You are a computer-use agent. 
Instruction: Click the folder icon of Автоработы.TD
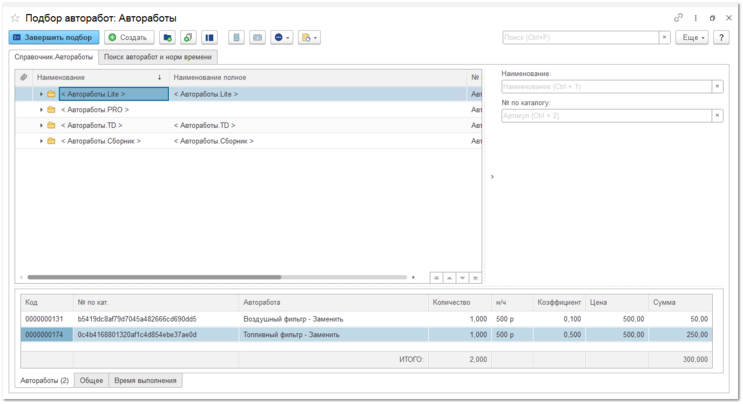click(51, 125)
